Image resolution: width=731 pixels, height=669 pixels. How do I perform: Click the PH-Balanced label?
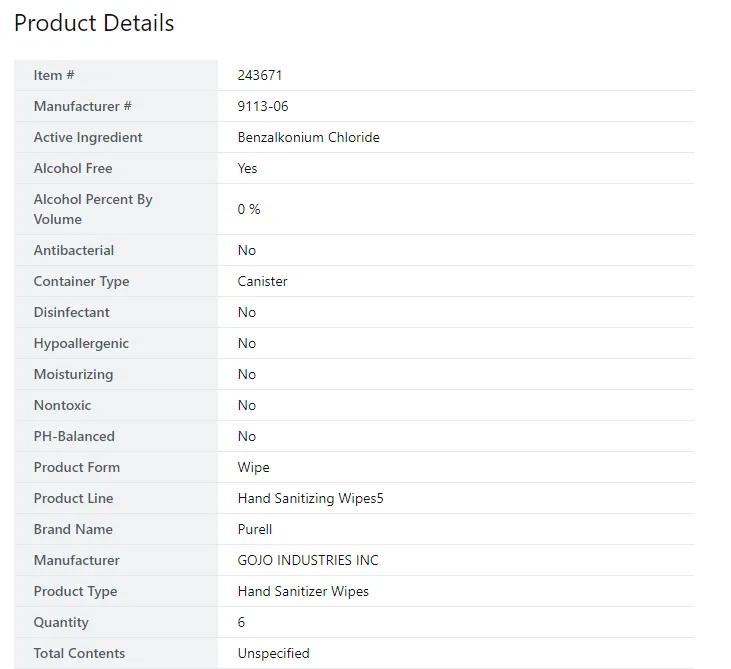(74, 436)
